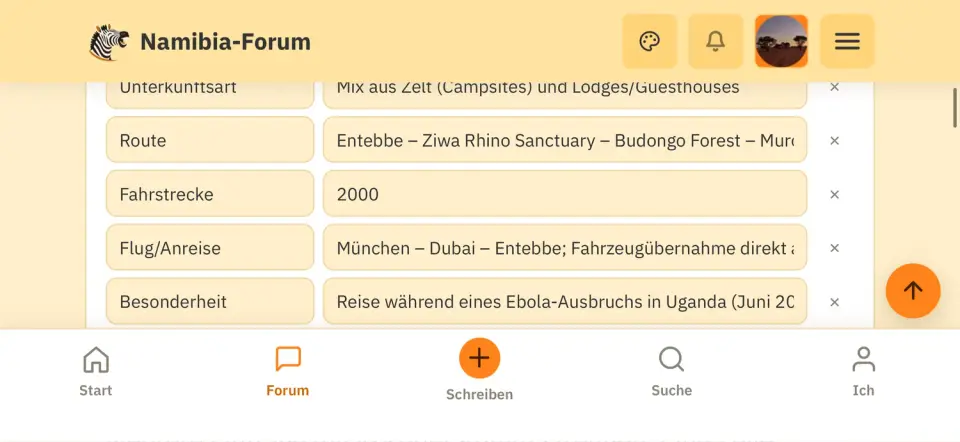Viewport: 960px width, 442px height.
Task: Delete the Fahrstrecke row
Action: point(834,195)
